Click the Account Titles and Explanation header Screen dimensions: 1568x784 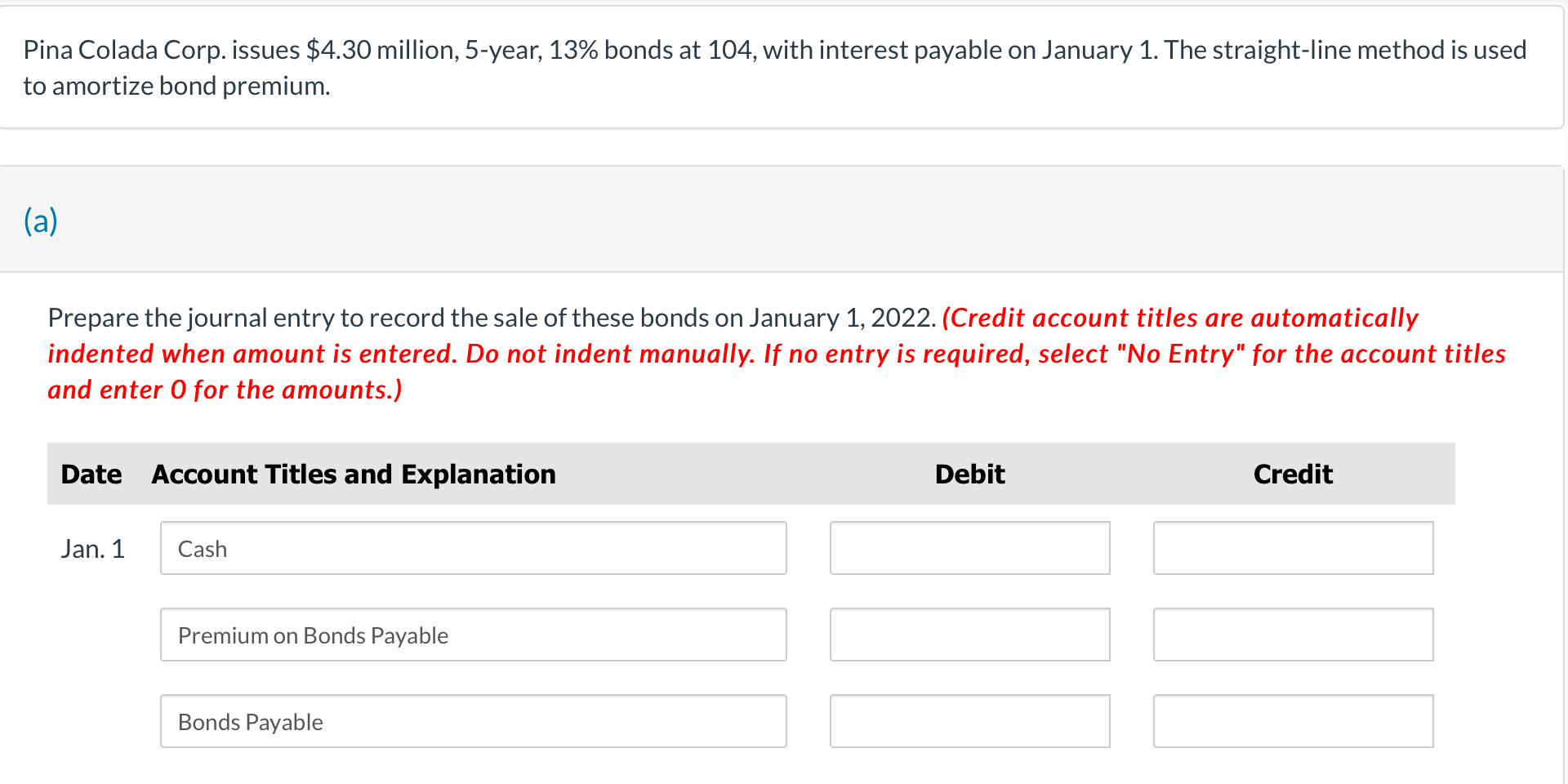[354, 474]
